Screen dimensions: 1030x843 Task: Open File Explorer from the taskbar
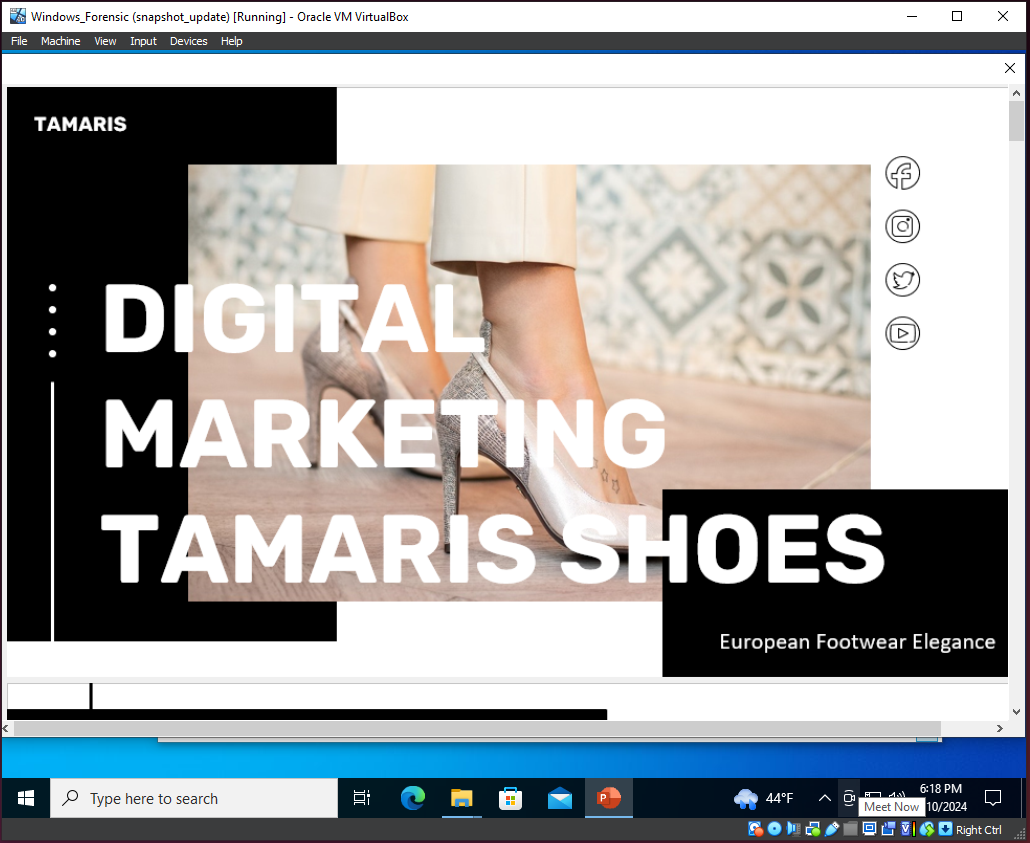461,798
